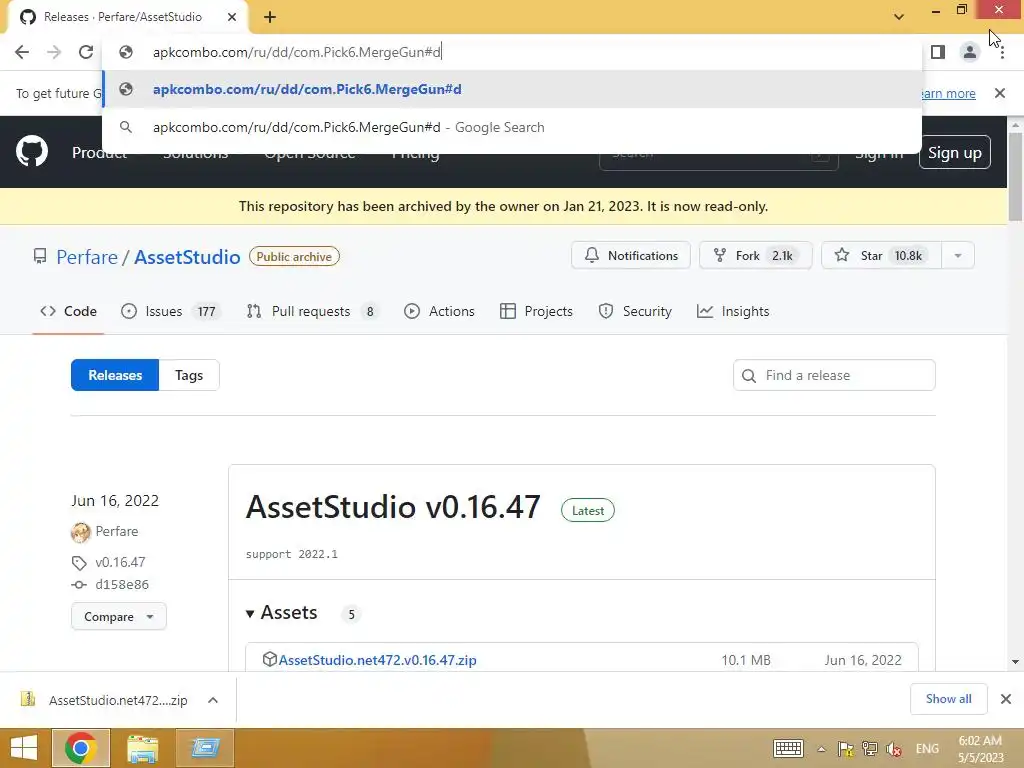Focus the Find a release field
1024x768 pixels.
coord(834,375)
